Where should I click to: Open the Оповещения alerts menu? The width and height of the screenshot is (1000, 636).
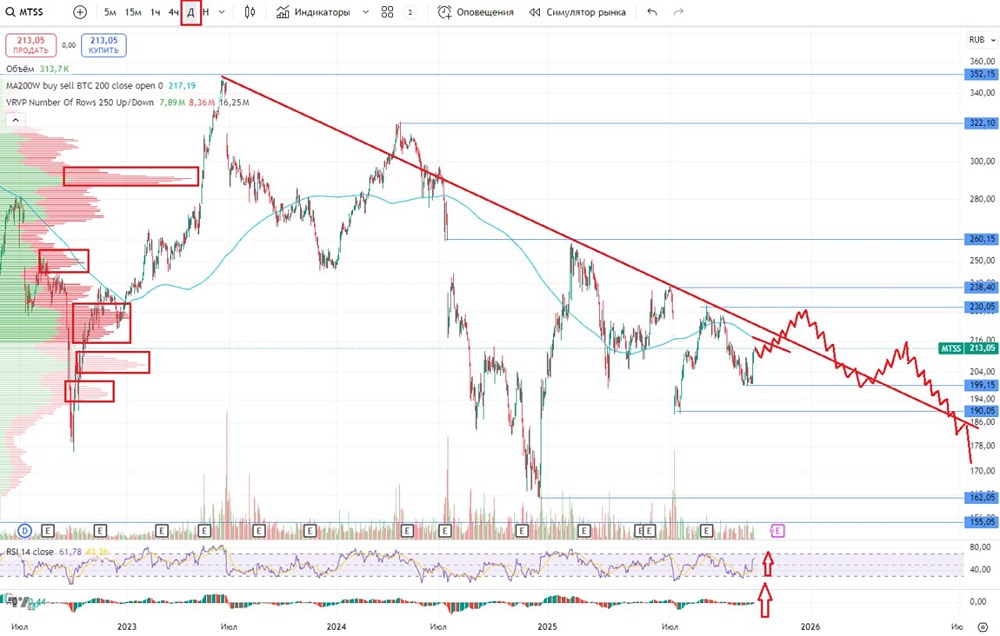point(476,12)
